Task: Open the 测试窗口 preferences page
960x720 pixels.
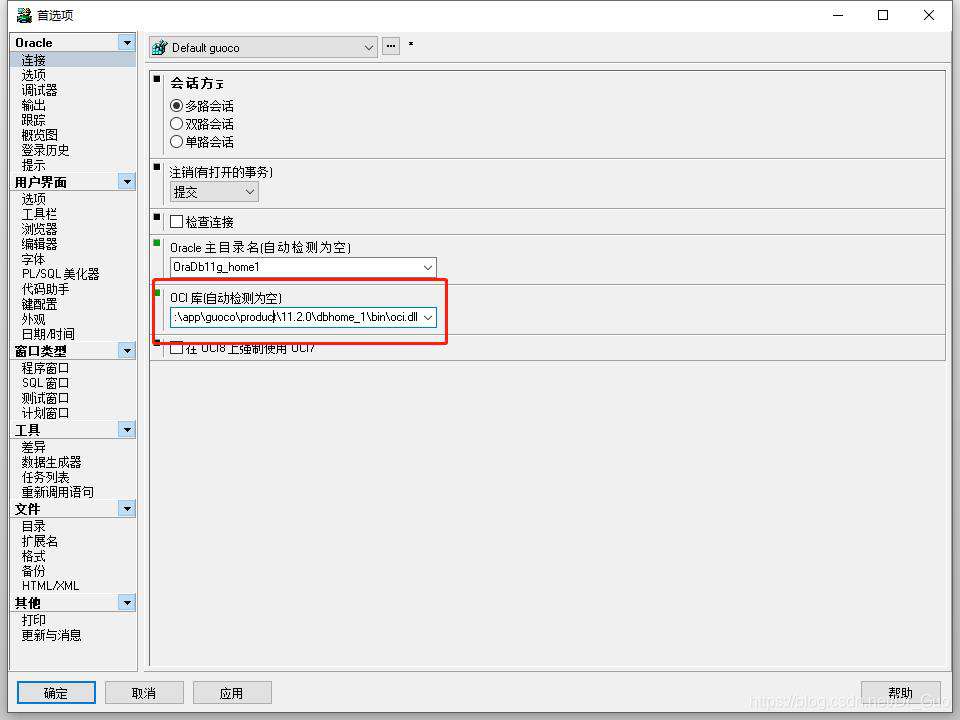Action: tap(45, 398)
